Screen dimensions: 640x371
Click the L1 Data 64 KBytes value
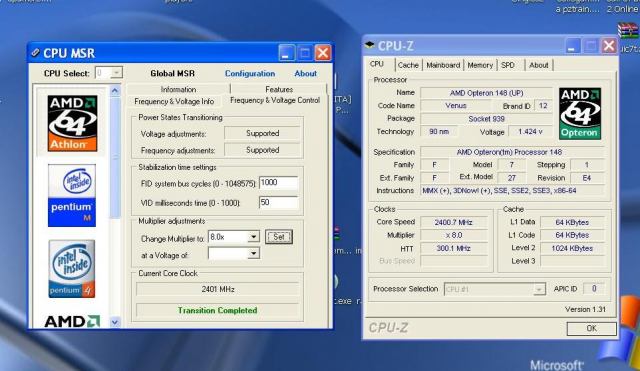(x=572, y=222)
